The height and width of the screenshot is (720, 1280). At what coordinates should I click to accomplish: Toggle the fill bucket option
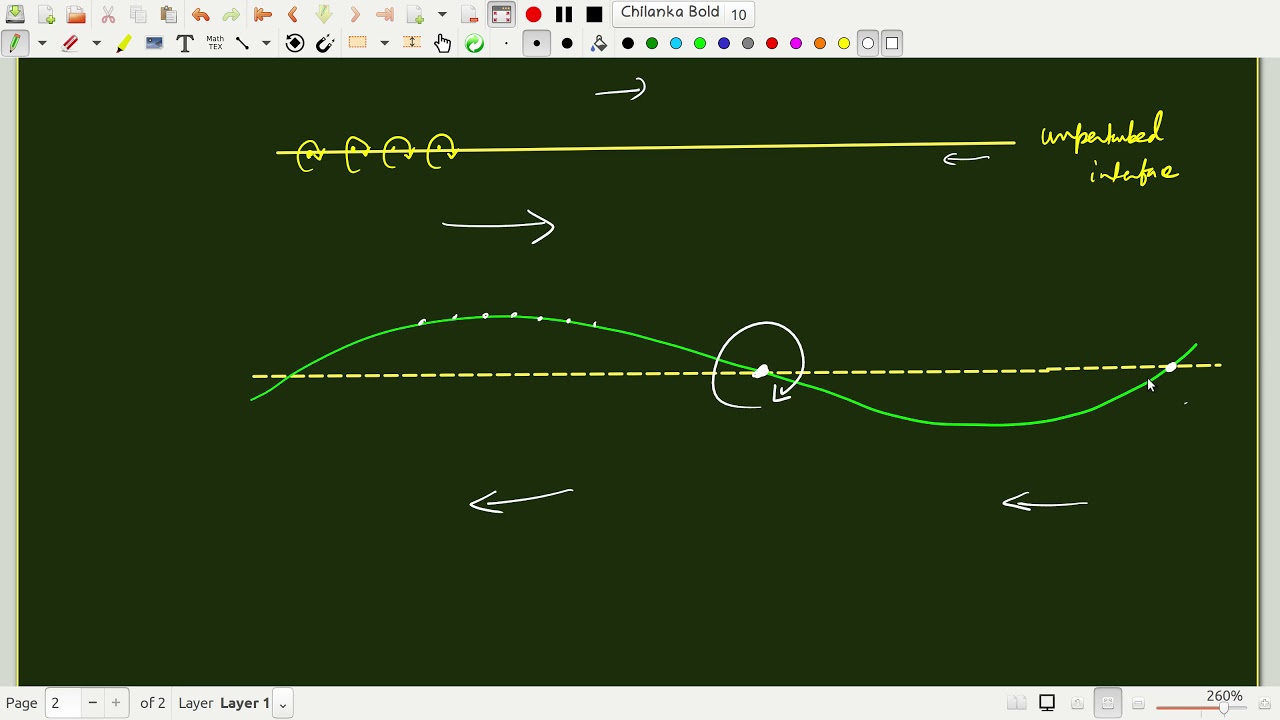(x=599, y=43)
